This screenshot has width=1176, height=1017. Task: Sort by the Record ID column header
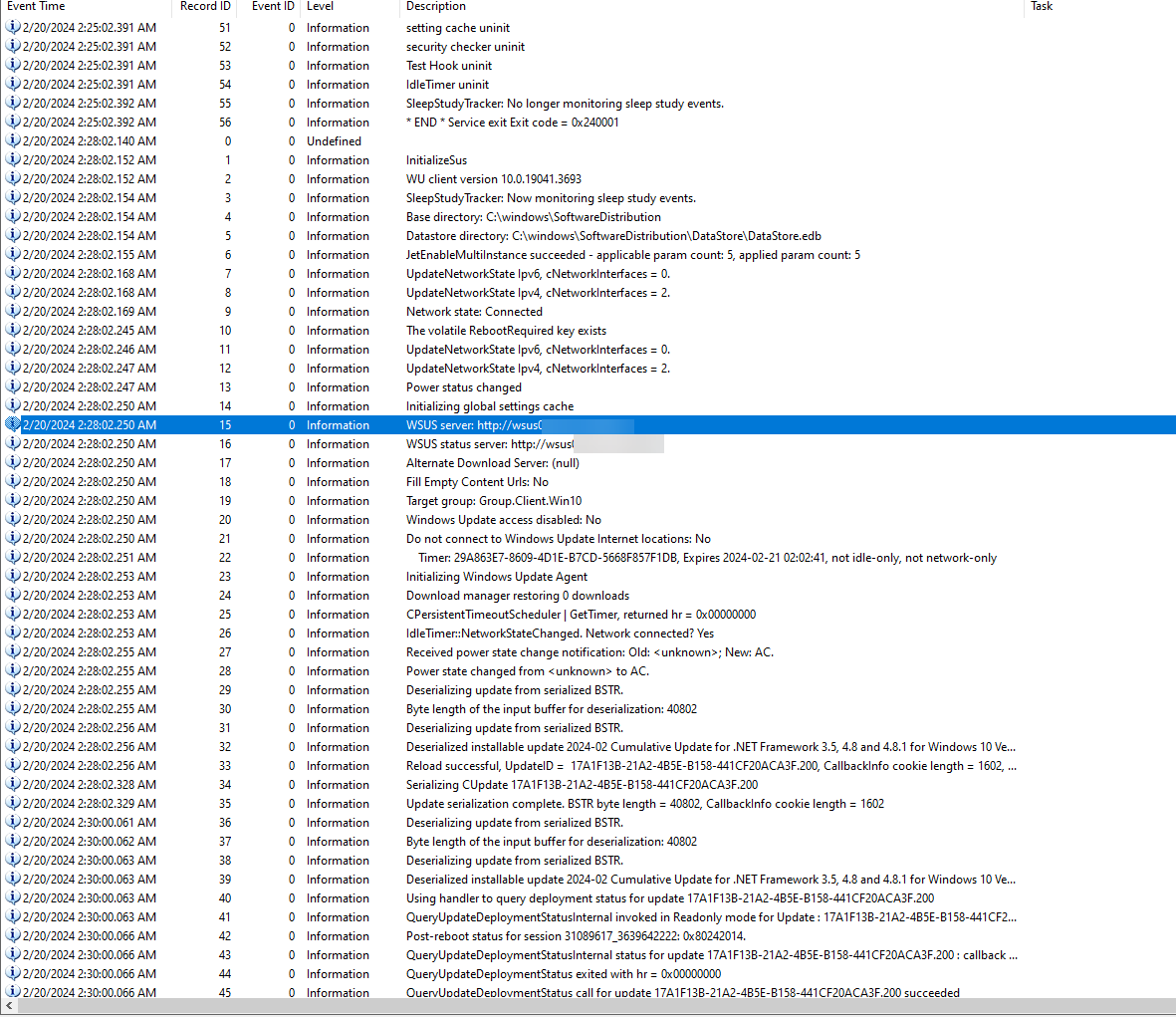(x=205, y=6)
